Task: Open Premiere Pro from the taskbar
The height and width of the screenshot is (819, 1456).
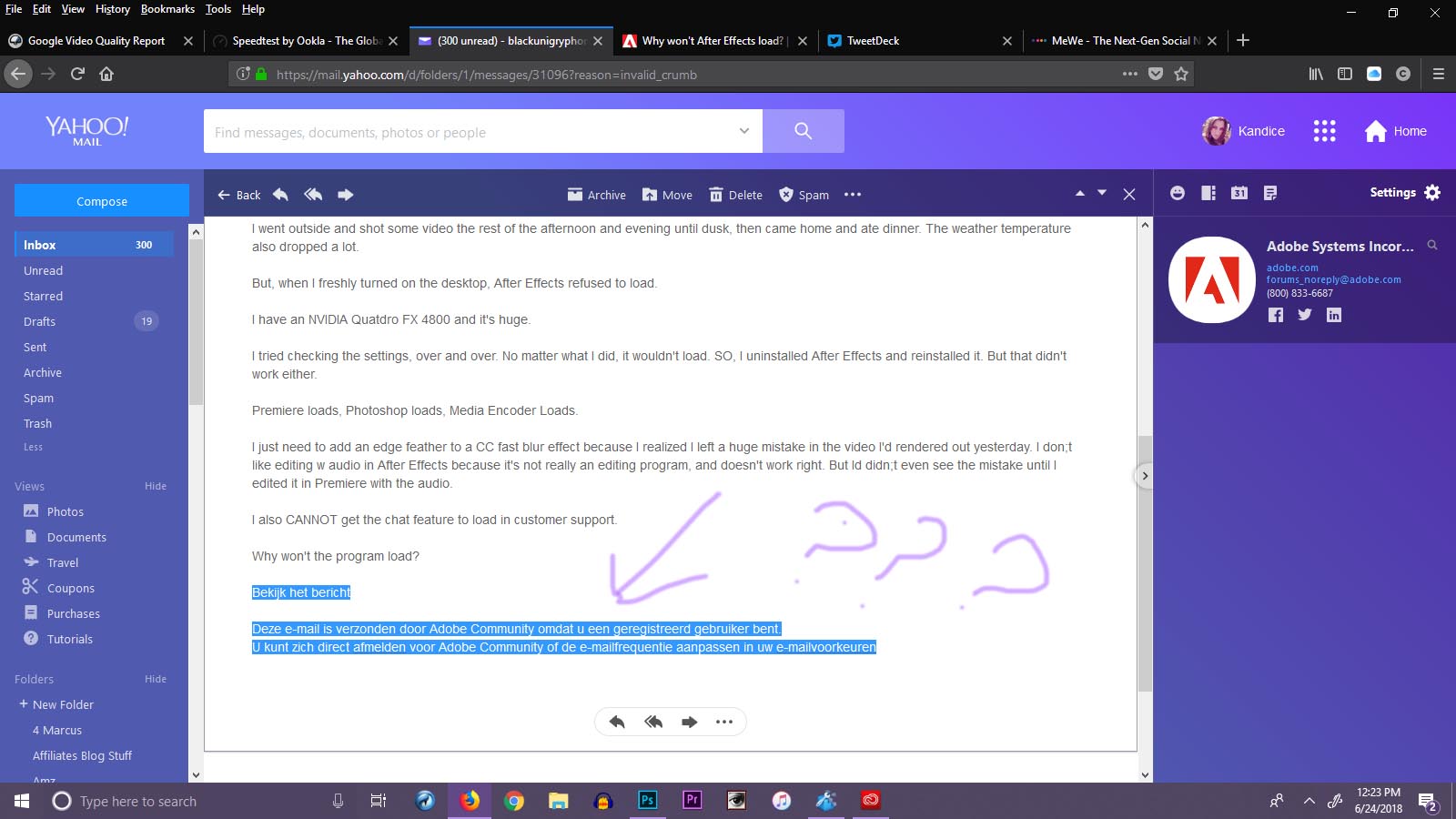Action: 692,801
